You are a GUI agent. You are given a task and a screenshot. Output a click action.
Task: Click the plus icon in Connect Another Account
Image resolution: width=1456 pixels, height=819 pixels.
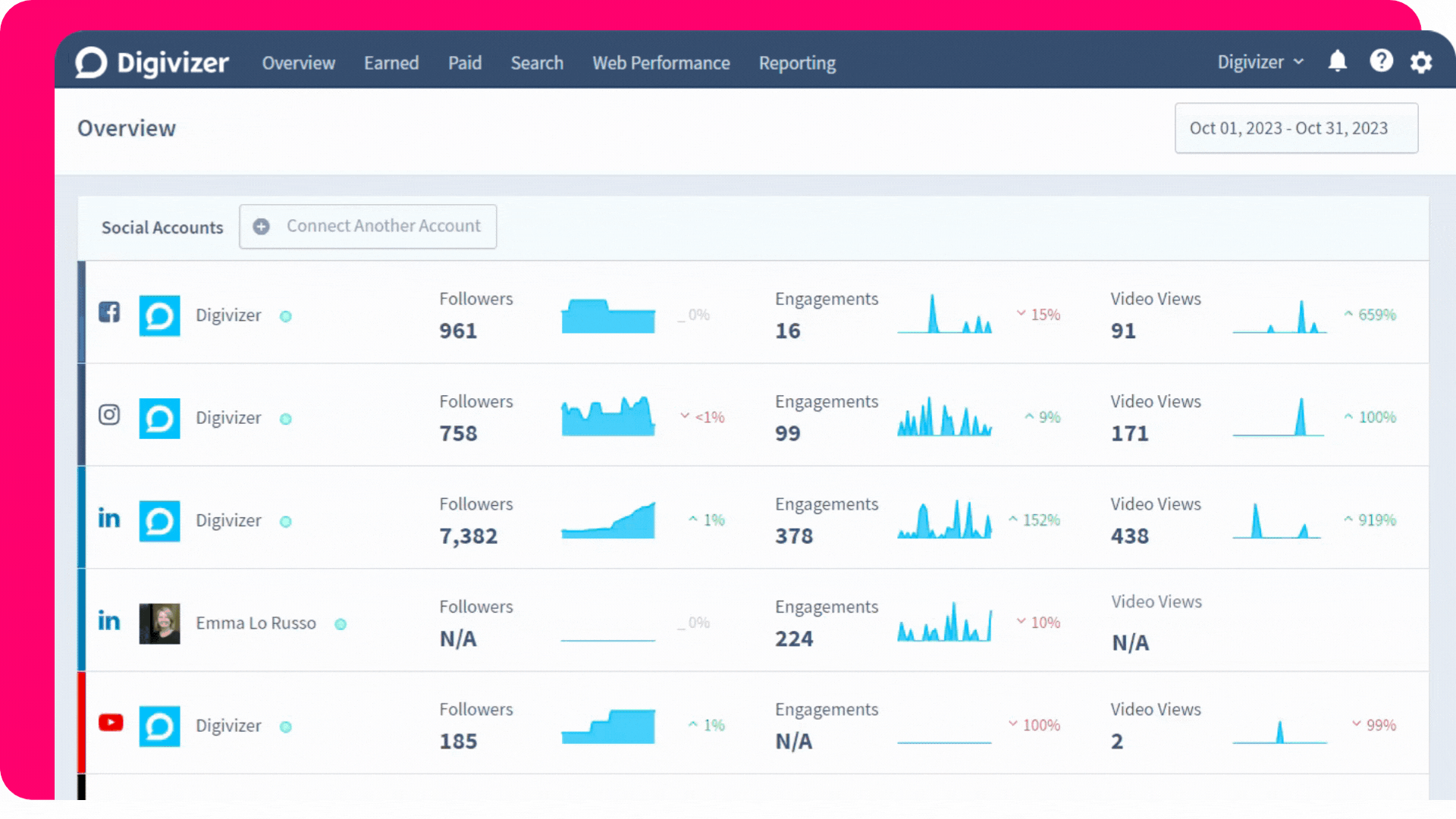tap(261, 227)
